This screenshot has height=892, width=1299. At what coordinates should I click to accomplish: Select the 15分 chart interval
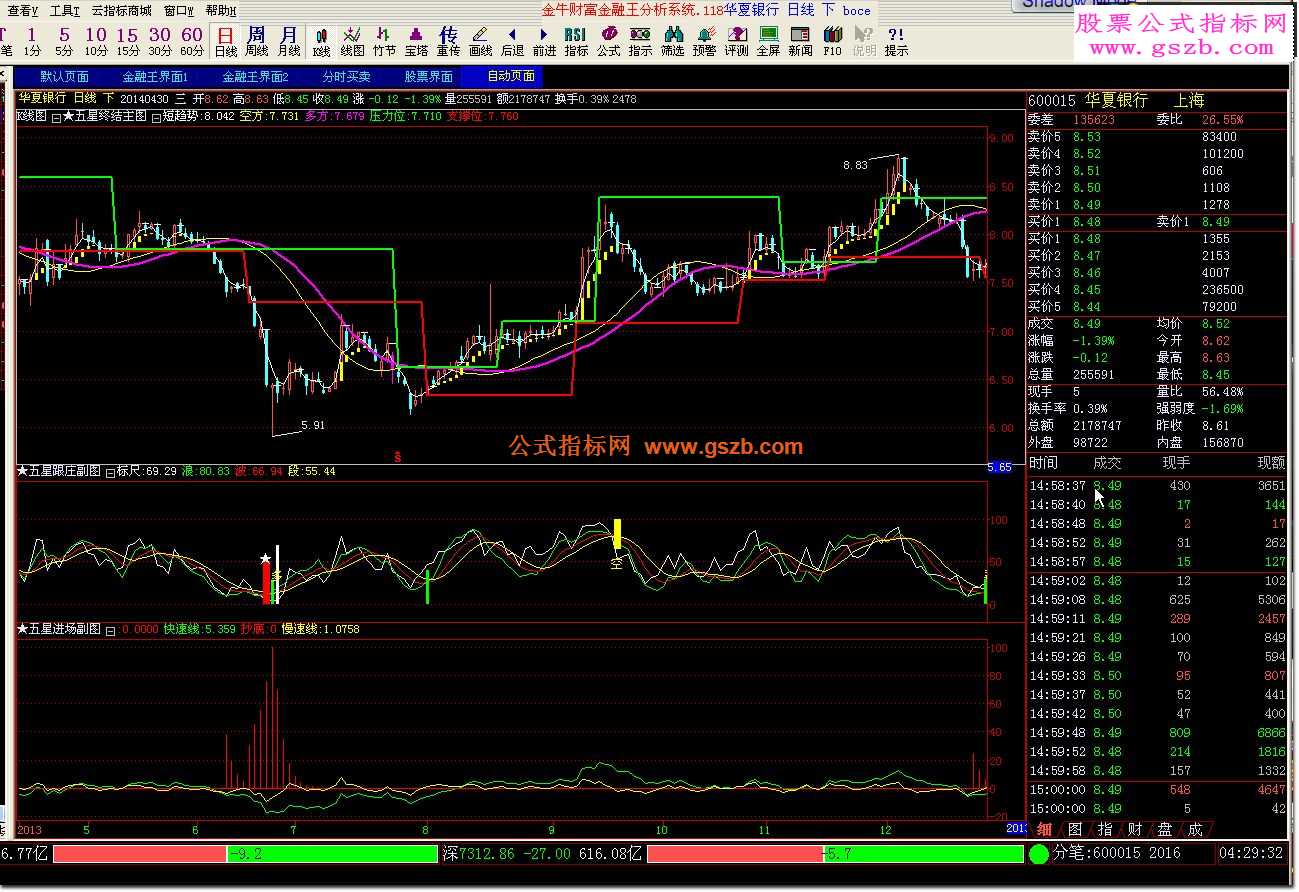[x=128, y=41]
